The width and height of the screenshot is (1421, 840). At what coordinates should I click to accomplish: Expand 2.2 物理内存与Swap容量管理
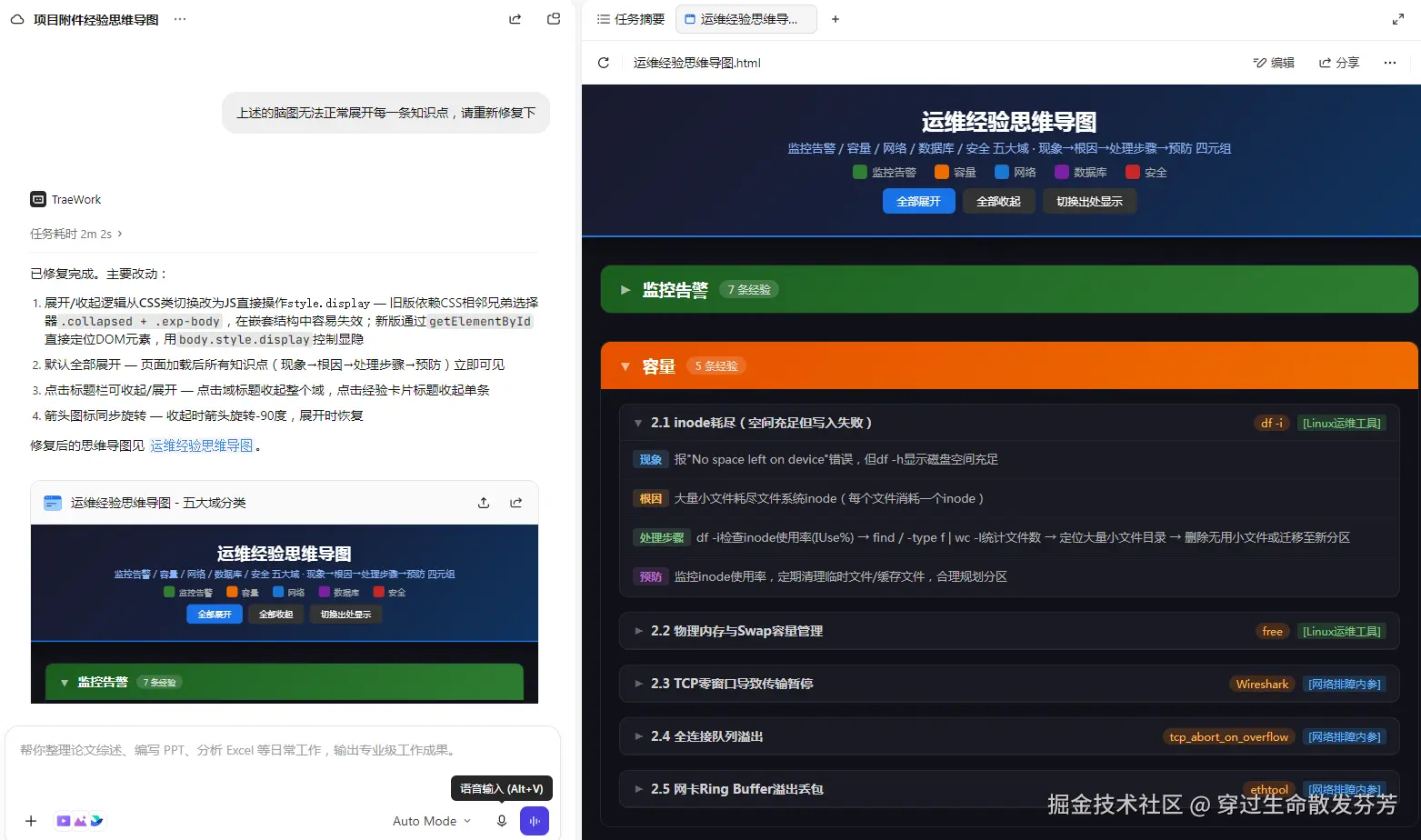point(1009,631)
